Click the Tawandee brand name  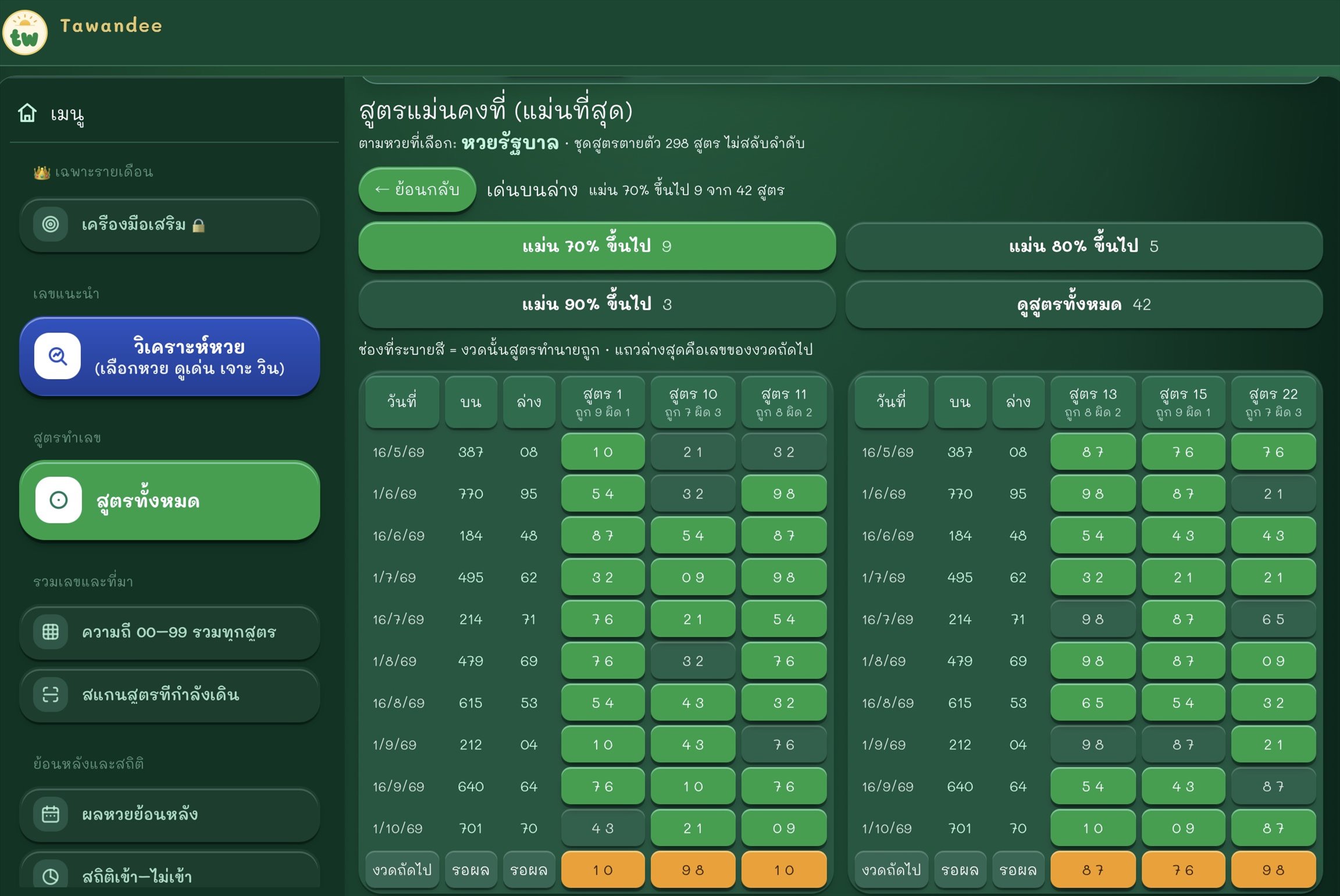click(x=111, y=26)
